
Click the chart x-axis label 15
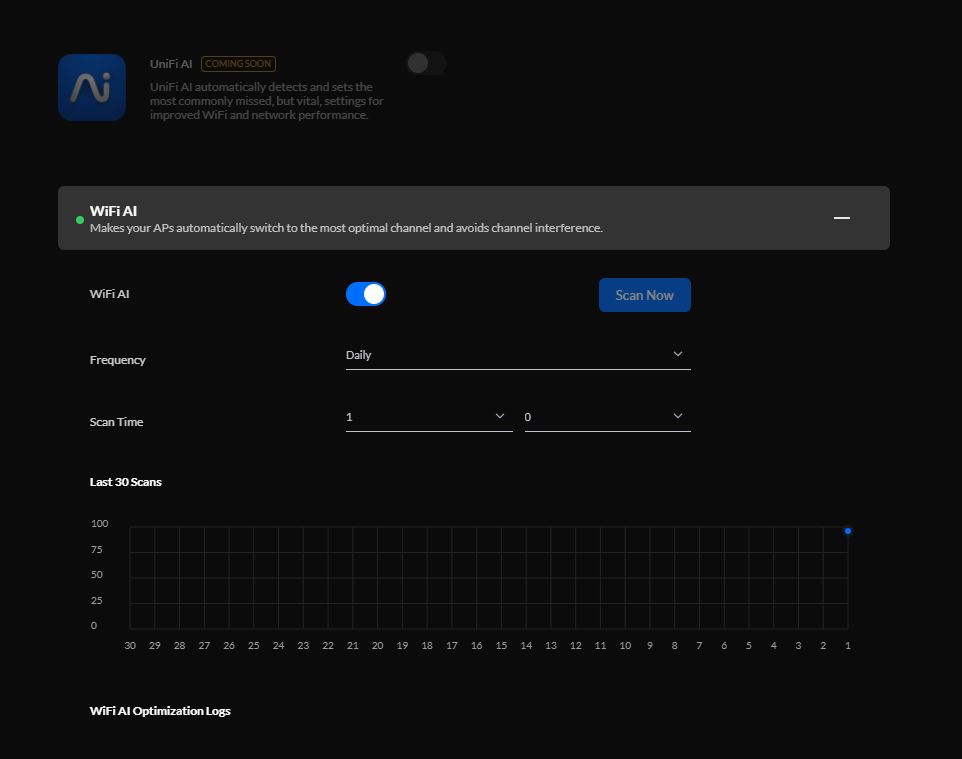[x=501, y=645]
